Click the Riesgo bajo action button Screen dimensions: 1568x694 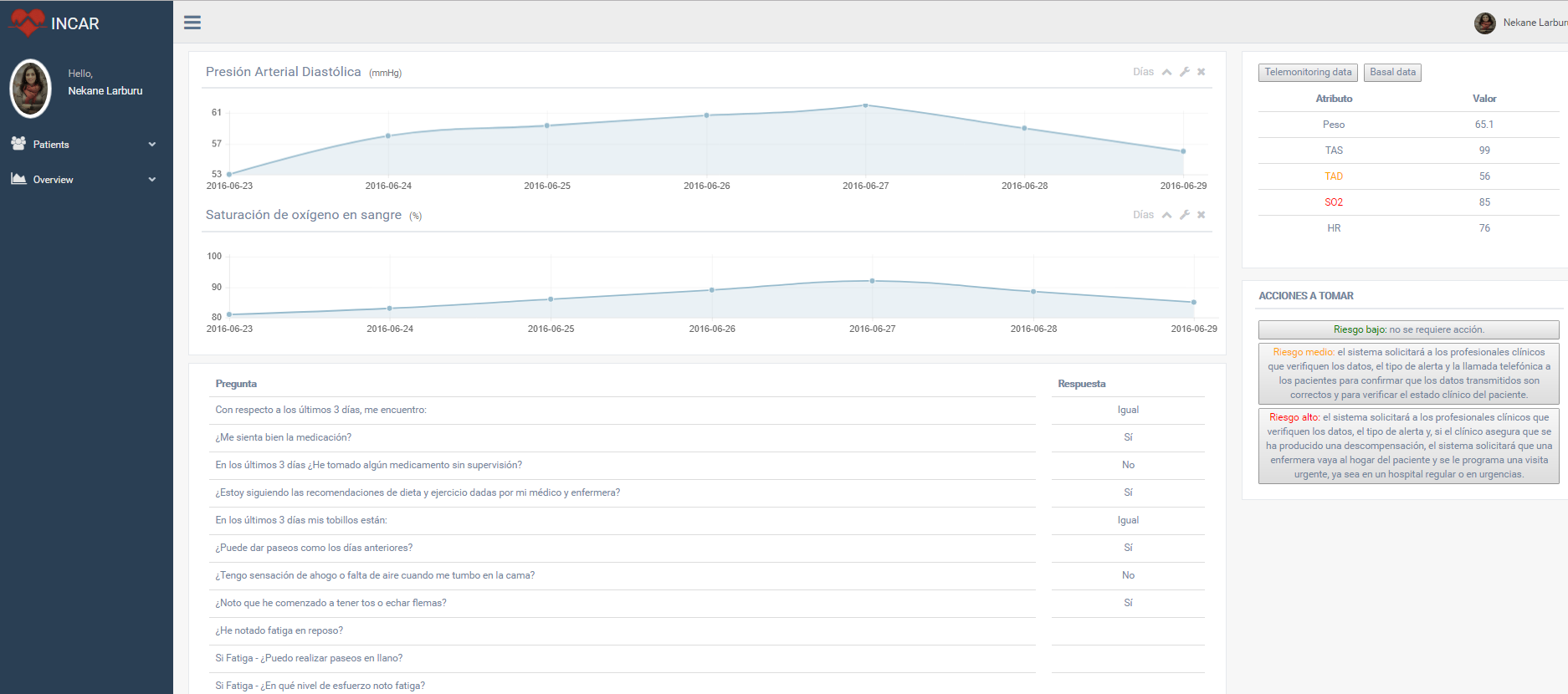coord(1408,329)
